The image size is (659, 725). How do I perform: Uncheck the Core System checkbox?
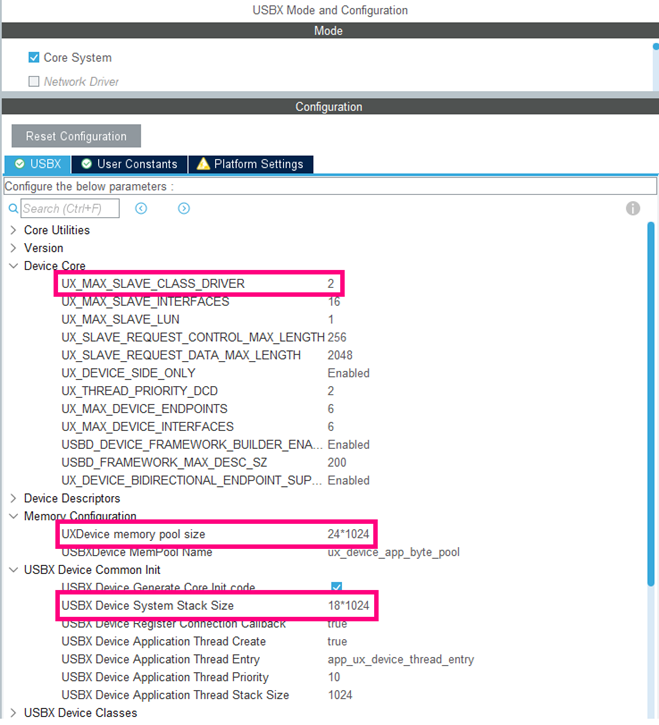pyautogui.click(x=34, y=57)
